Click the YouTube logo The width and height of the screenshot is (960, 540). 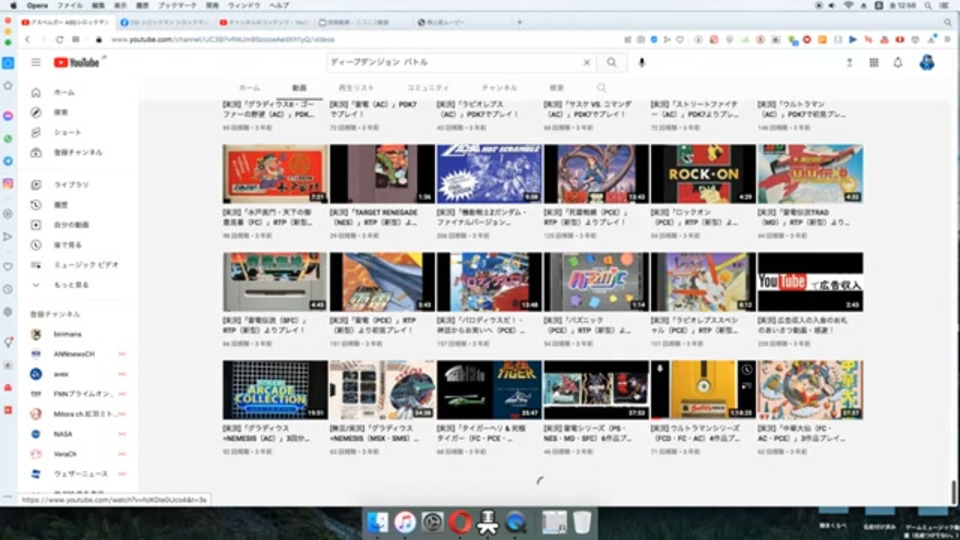pyautogui.click(x=77, y=62)
